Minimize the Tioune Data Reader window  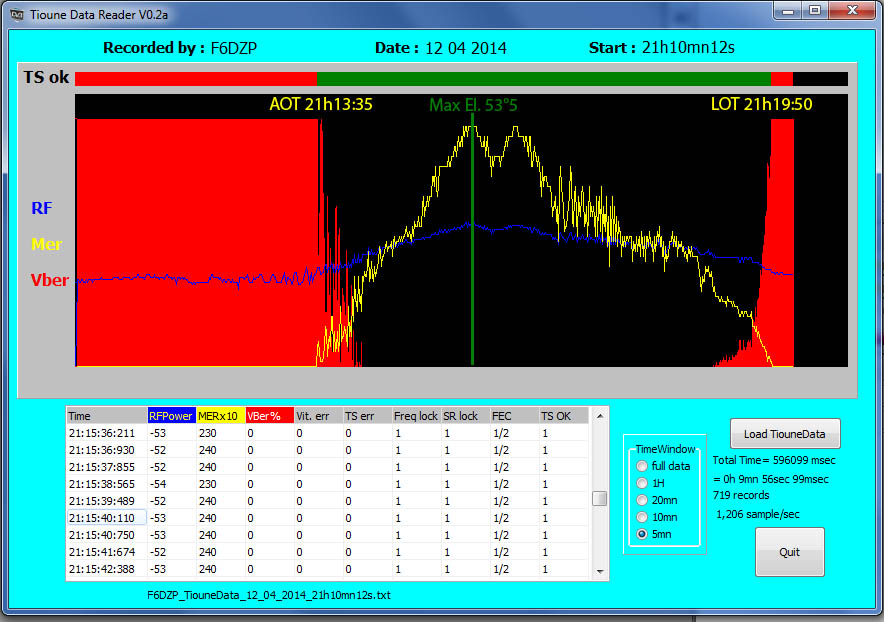788,10
